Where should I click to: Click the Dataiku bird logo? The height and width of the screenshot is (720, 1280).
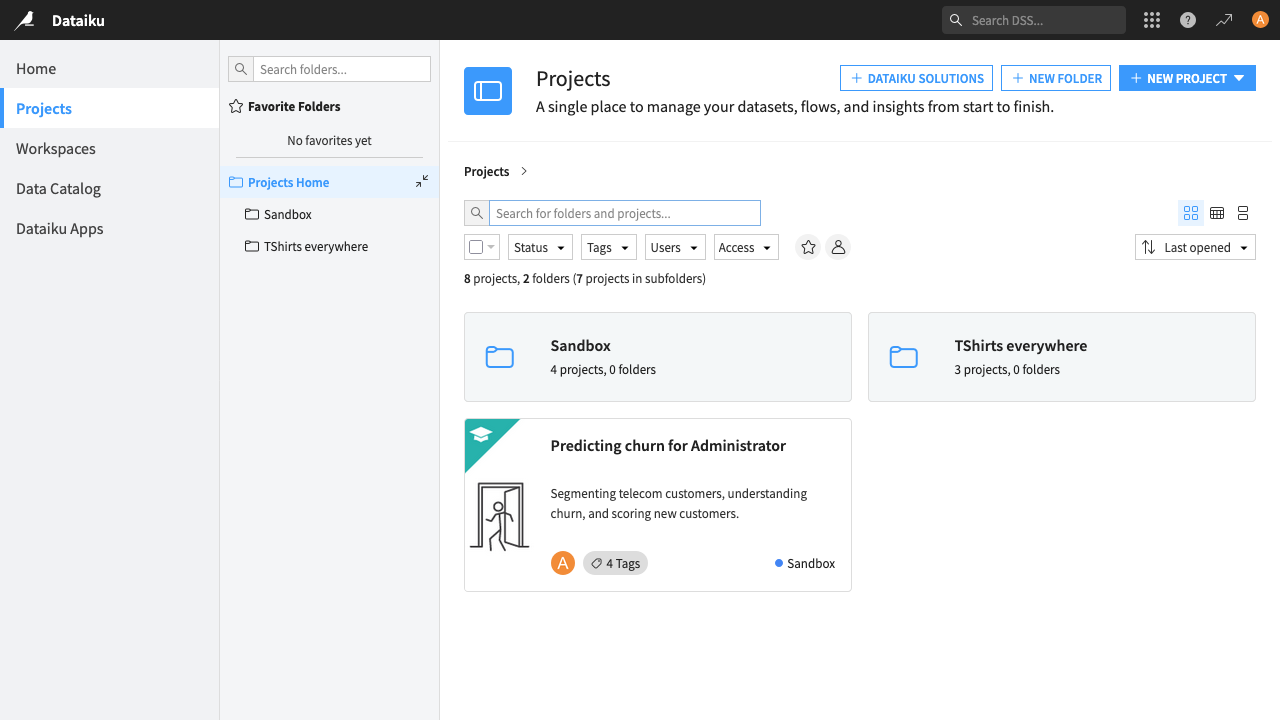tap(24, 20)
